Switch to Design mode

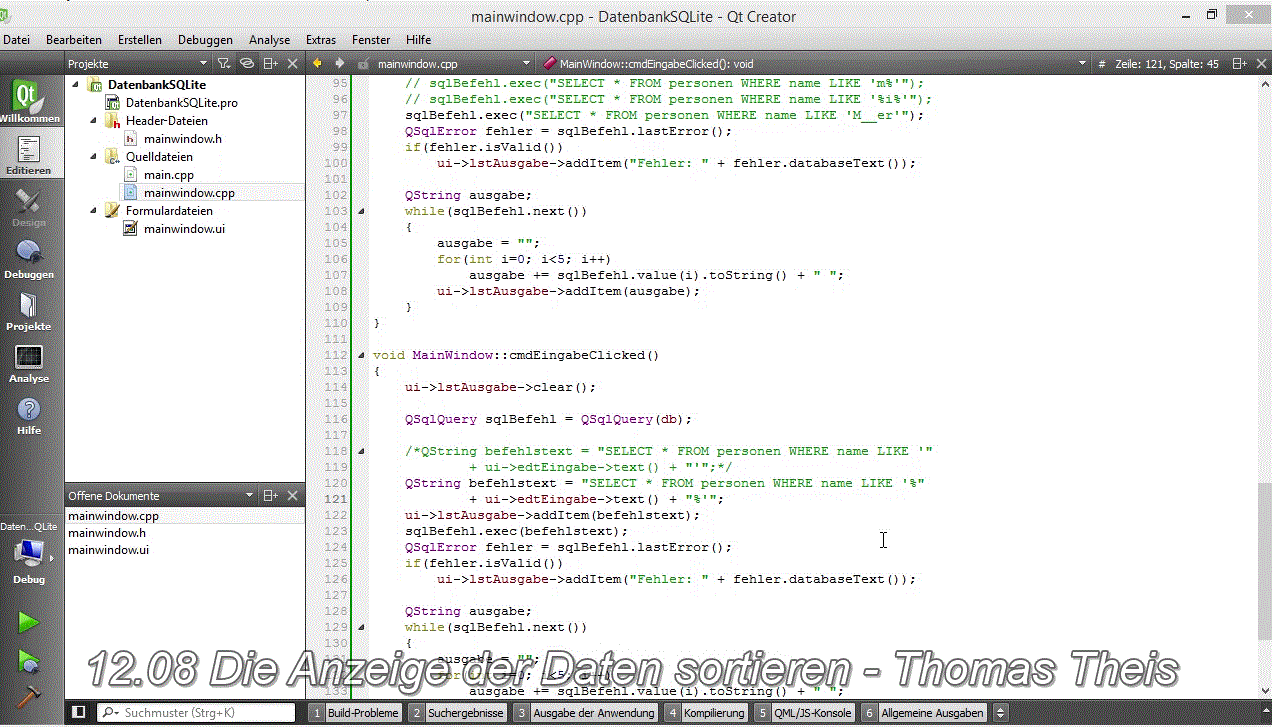[29, 206]
